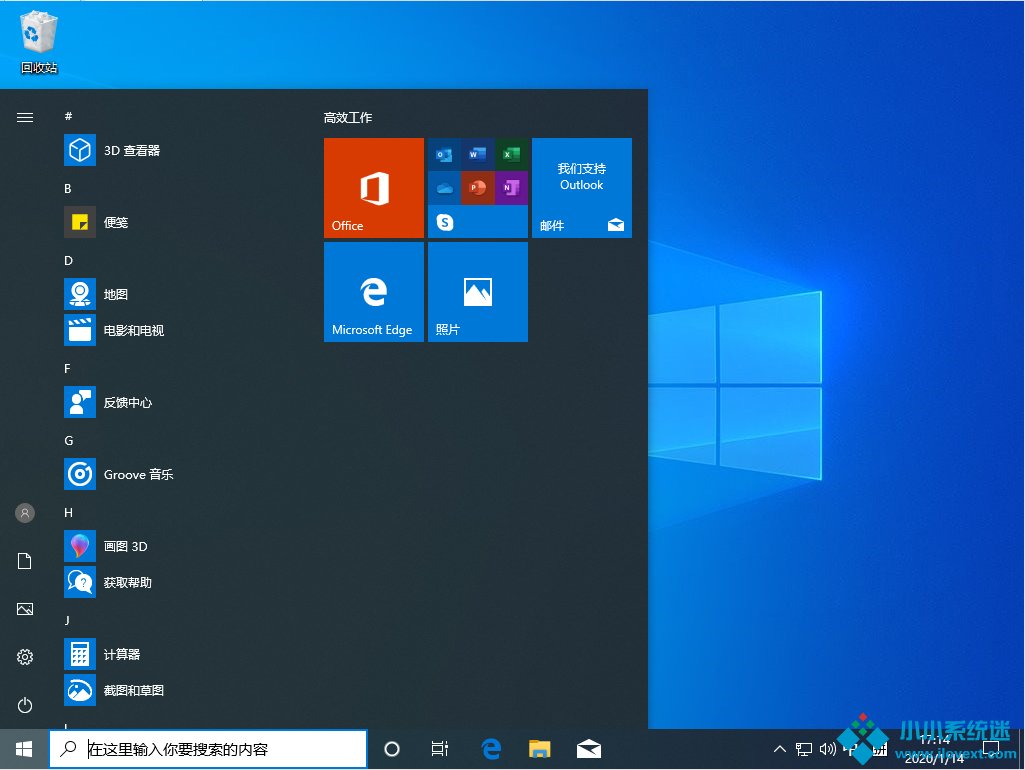Open the Microsoft Edge tile
This screenshot has width=1025, height=770.
tap(374, 292)
